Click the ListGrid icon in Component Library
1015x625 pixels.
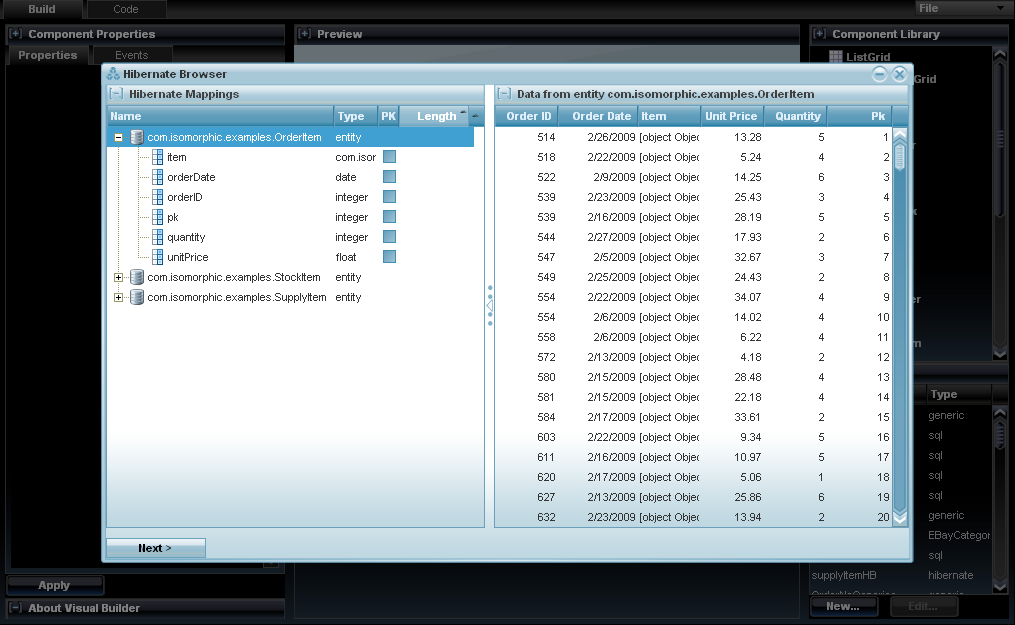click(836, 57)
